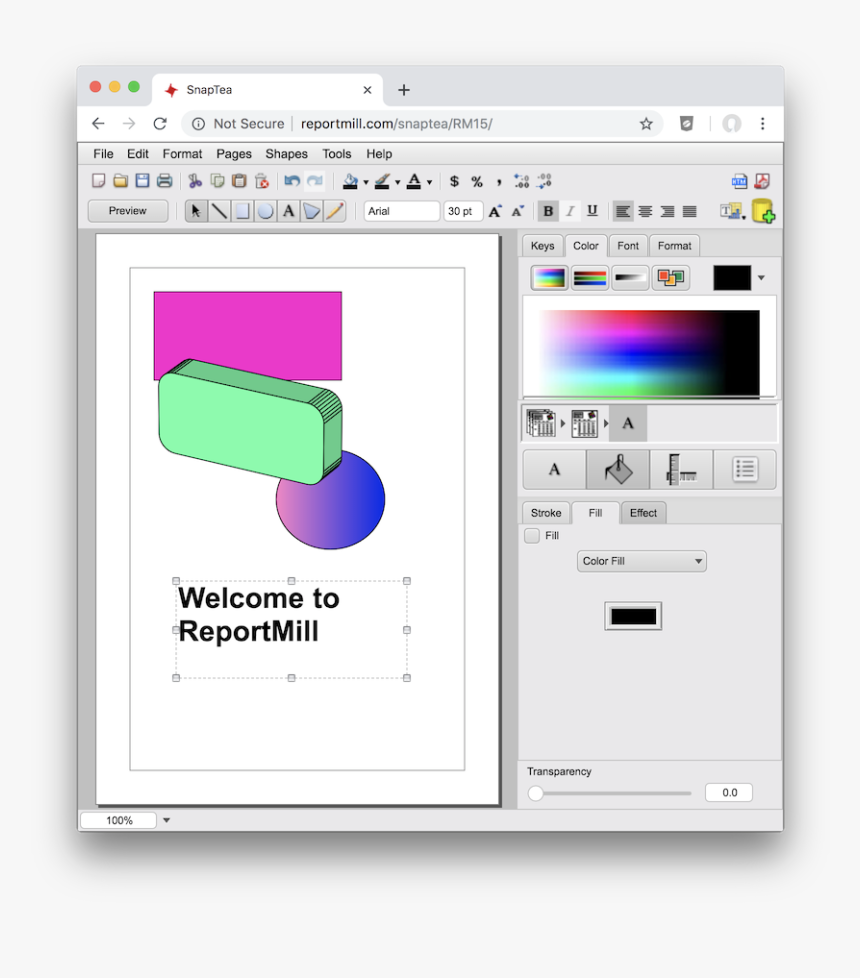Click the fill color paint bucket icon
860x978 pixels.
(350, 181)
